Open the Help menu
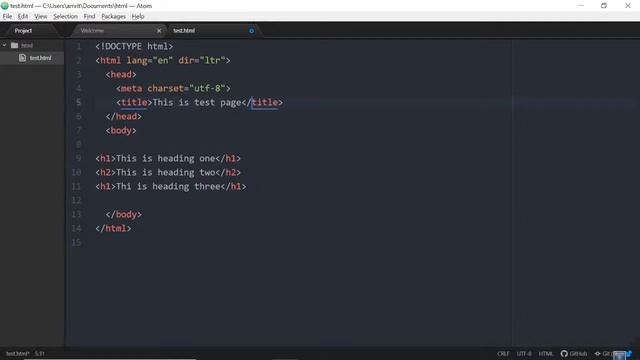Screen dimensions: 640x360 coord(138,16)
